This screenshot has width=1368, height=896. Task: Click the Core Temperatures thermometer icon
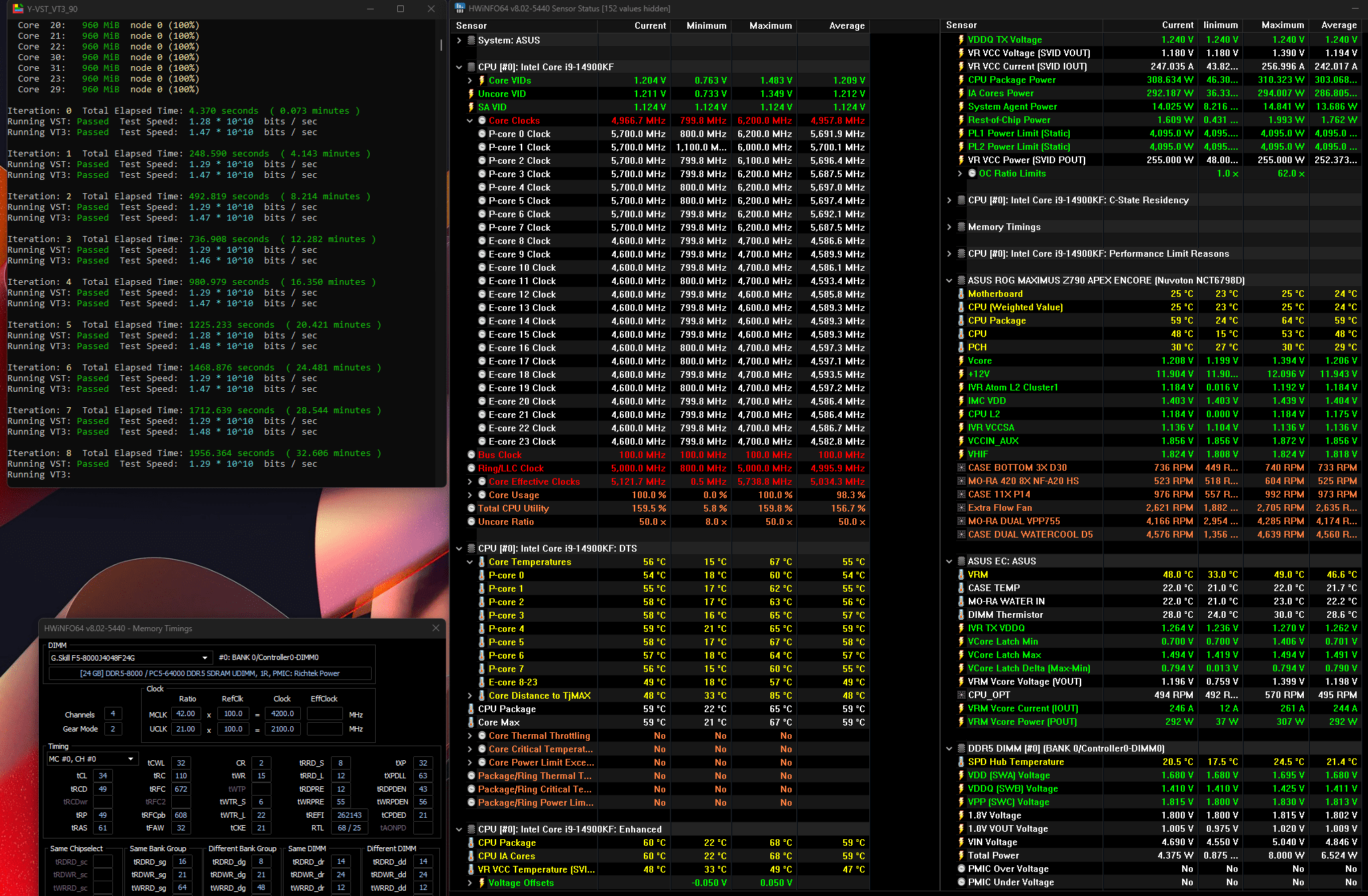click(x=482, y=562)
